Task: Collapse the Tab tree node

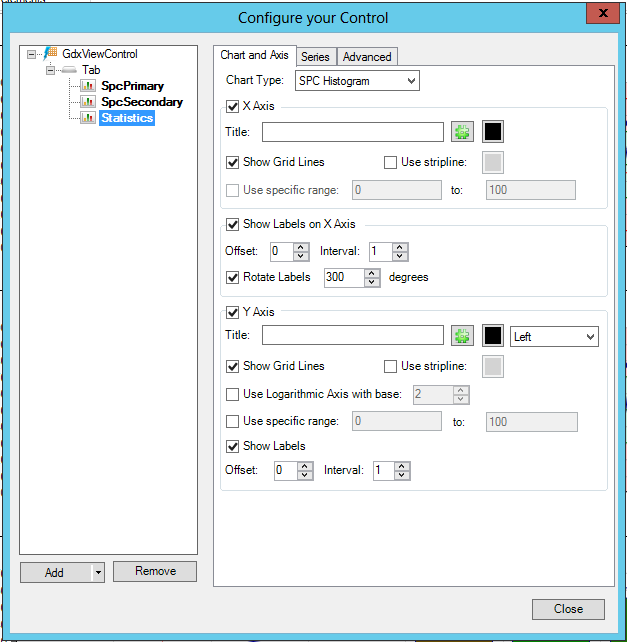Action: [50, 70]
